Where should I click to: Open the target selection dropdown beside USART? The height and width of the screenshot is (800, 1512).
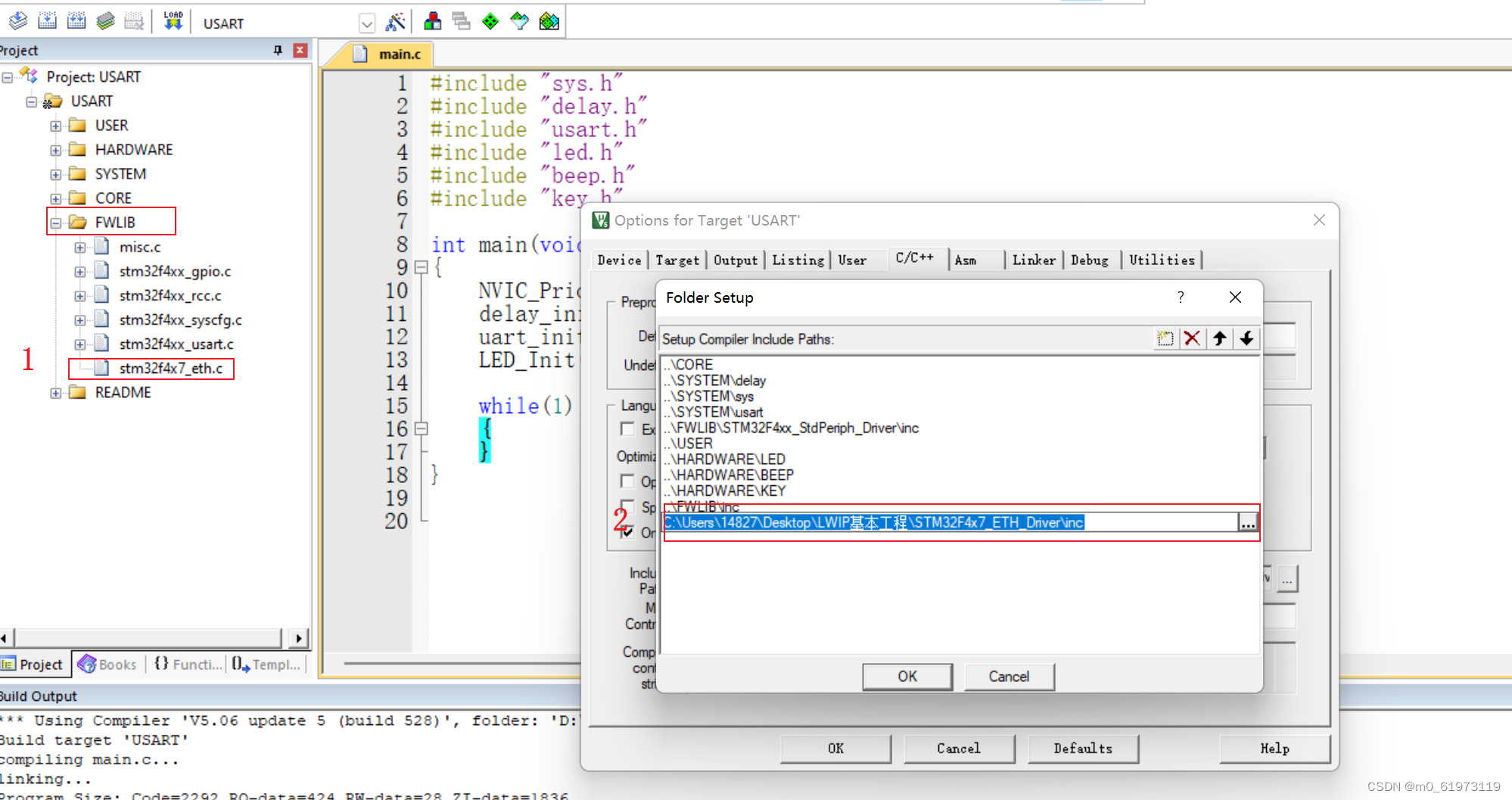367,23
